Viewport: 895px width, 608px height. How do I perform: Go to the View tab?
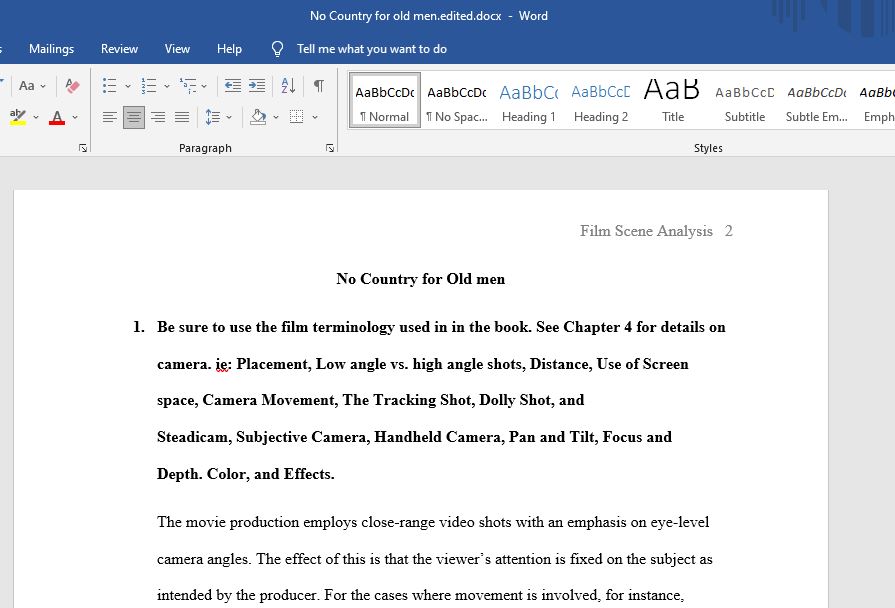click(177, 49)
